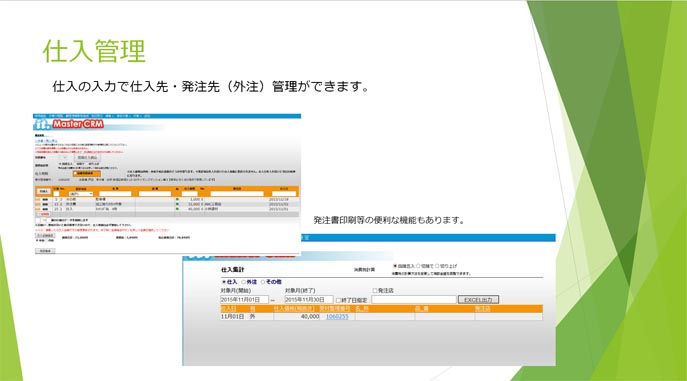This screenshot has width=687, height=381.
Task: Click the 仕入集計 heading
Action: tap(233, 270)
